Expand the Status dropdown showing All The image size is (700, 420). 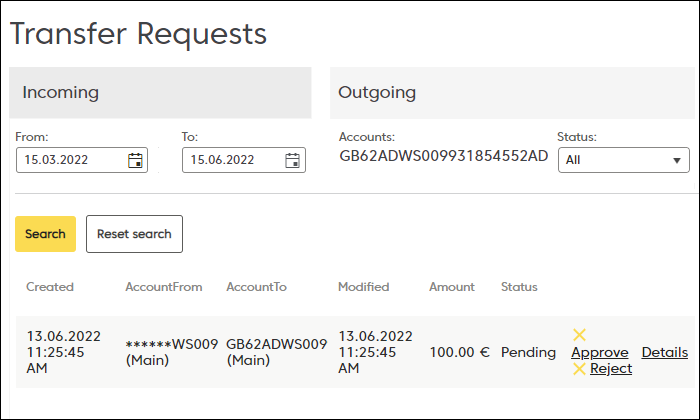622,160
